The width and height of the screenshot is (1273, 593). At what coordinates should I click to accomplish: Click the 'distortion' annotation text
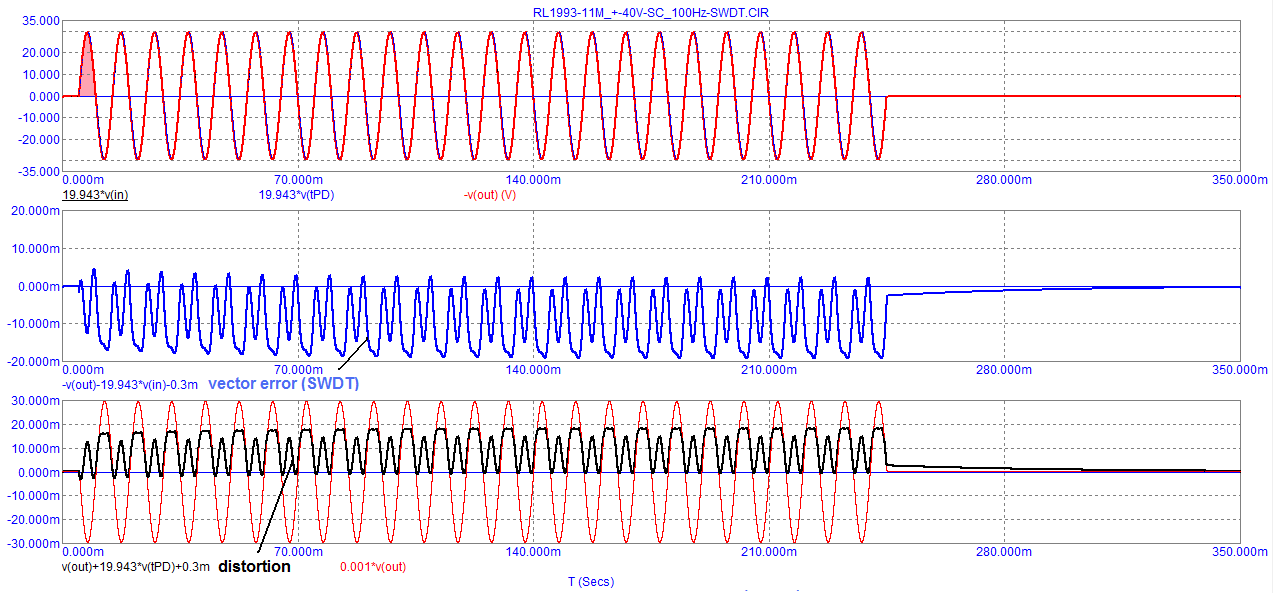255,566
